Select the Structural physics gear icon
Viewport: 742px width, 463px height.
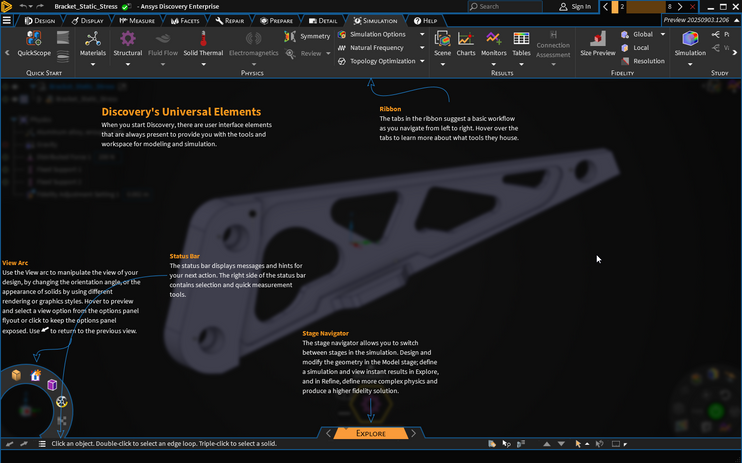pos(127,39)
